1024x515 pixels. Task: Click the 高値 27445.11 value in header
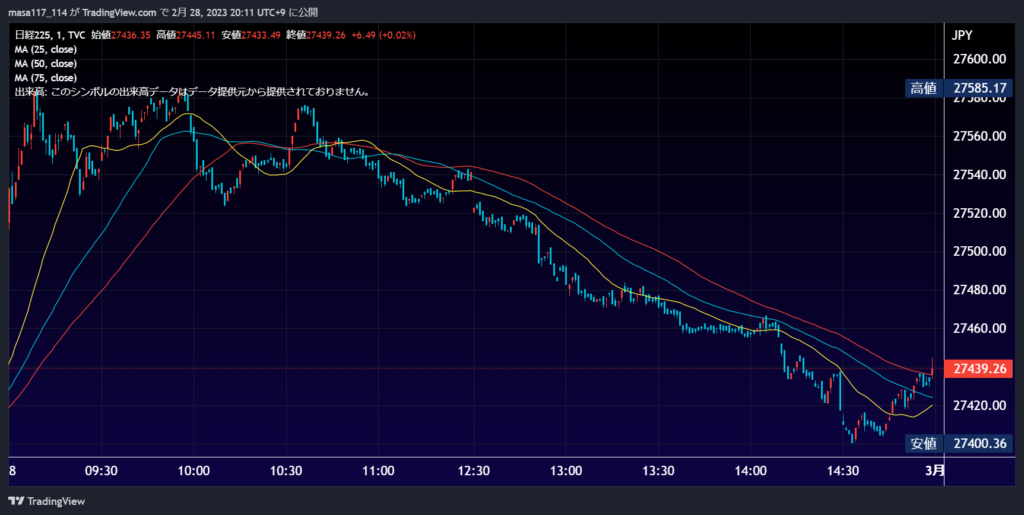pos(185,35)
